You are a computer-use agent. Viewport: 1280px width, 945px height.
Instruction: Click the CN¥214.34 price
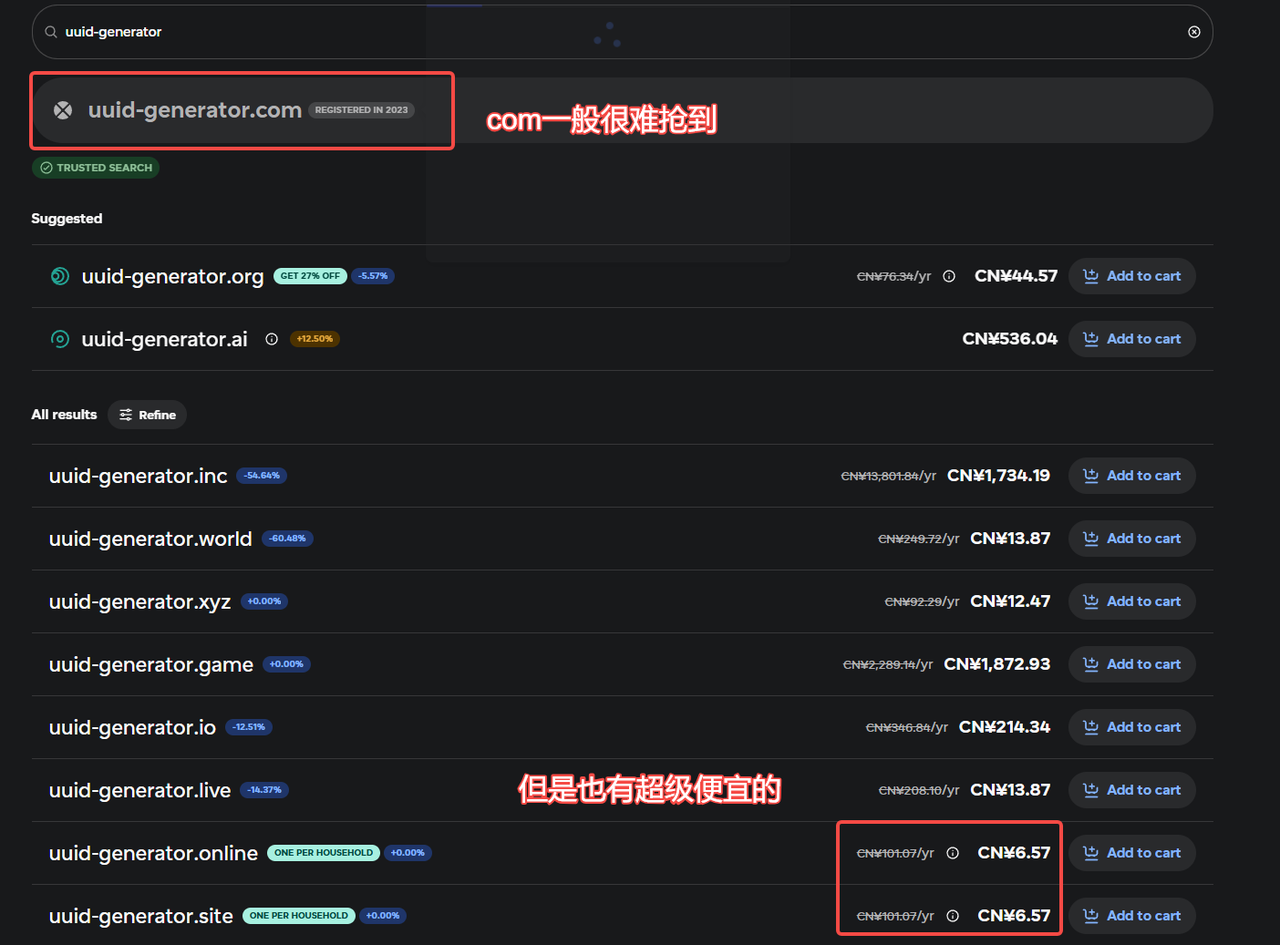coord(1005,727)
